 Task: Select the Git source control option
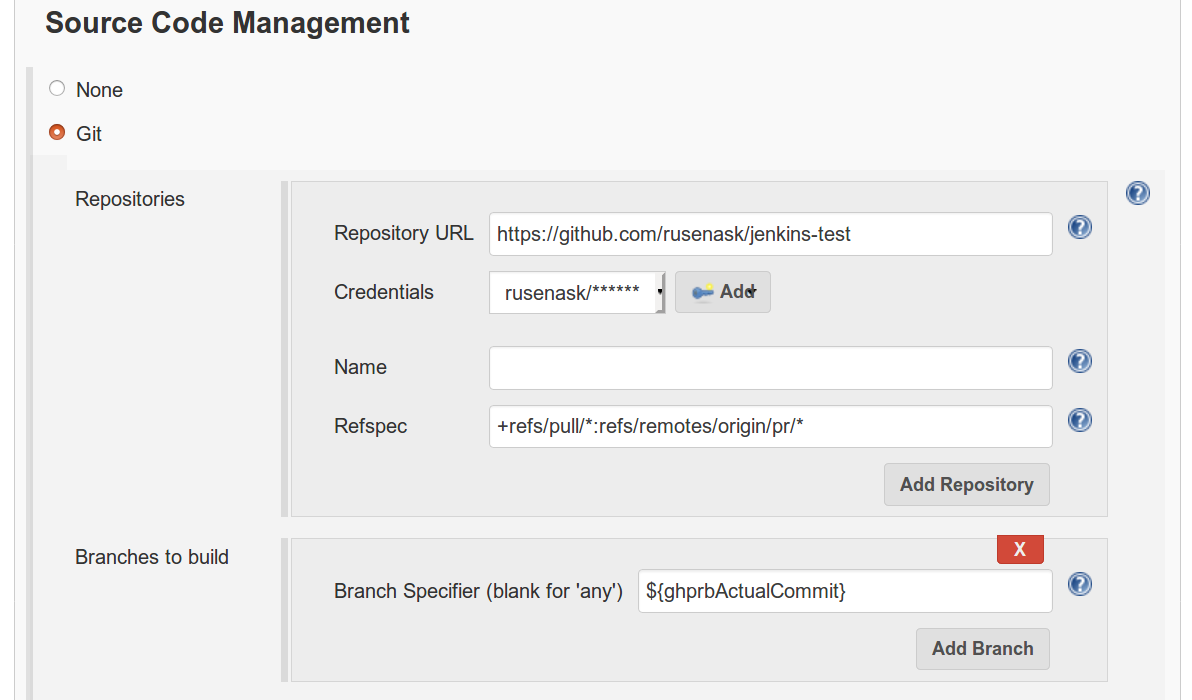[56, 132]
